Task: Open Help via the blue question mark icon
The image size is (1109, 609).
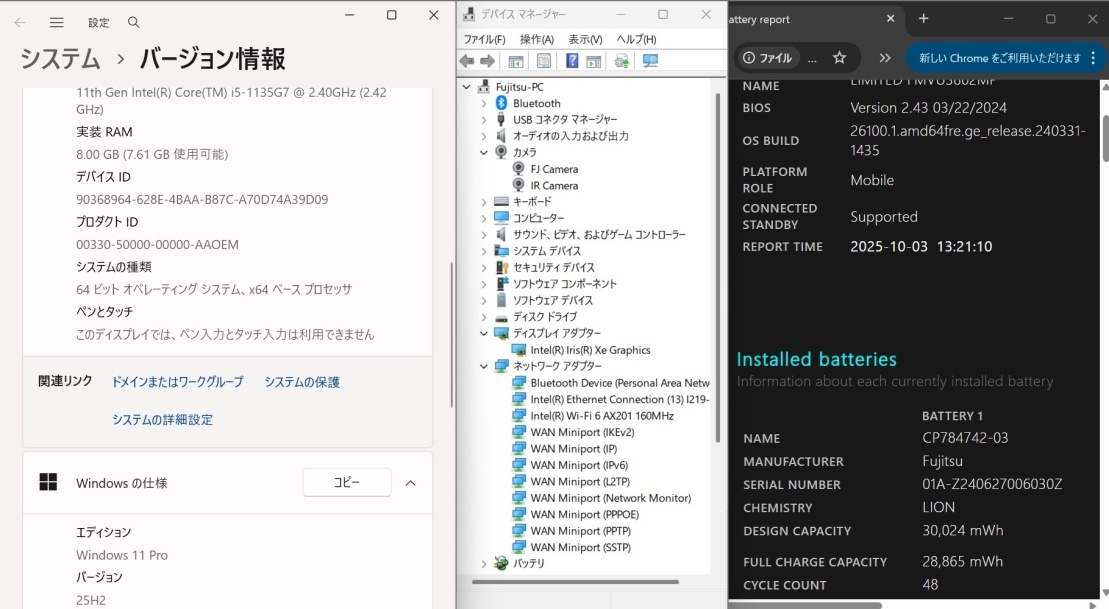Action: coord(573,60)
